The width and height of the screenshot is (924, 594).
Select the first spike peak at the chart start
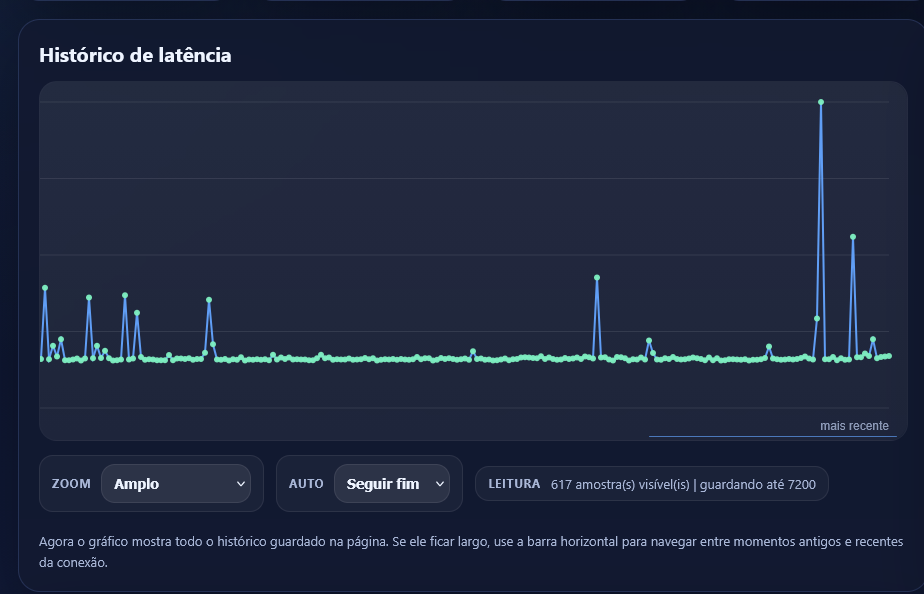pyautogui.click(x=45, y=288)
